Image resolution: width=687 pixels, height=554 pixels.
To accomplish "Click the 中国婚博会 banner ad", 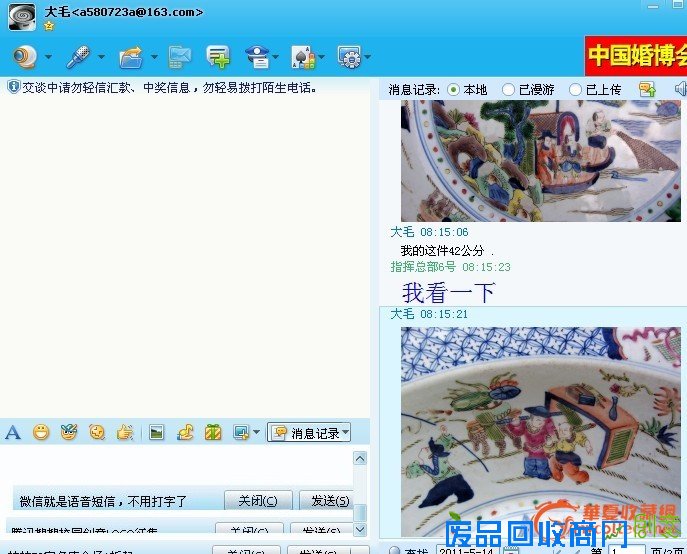I will pos(636,56).
